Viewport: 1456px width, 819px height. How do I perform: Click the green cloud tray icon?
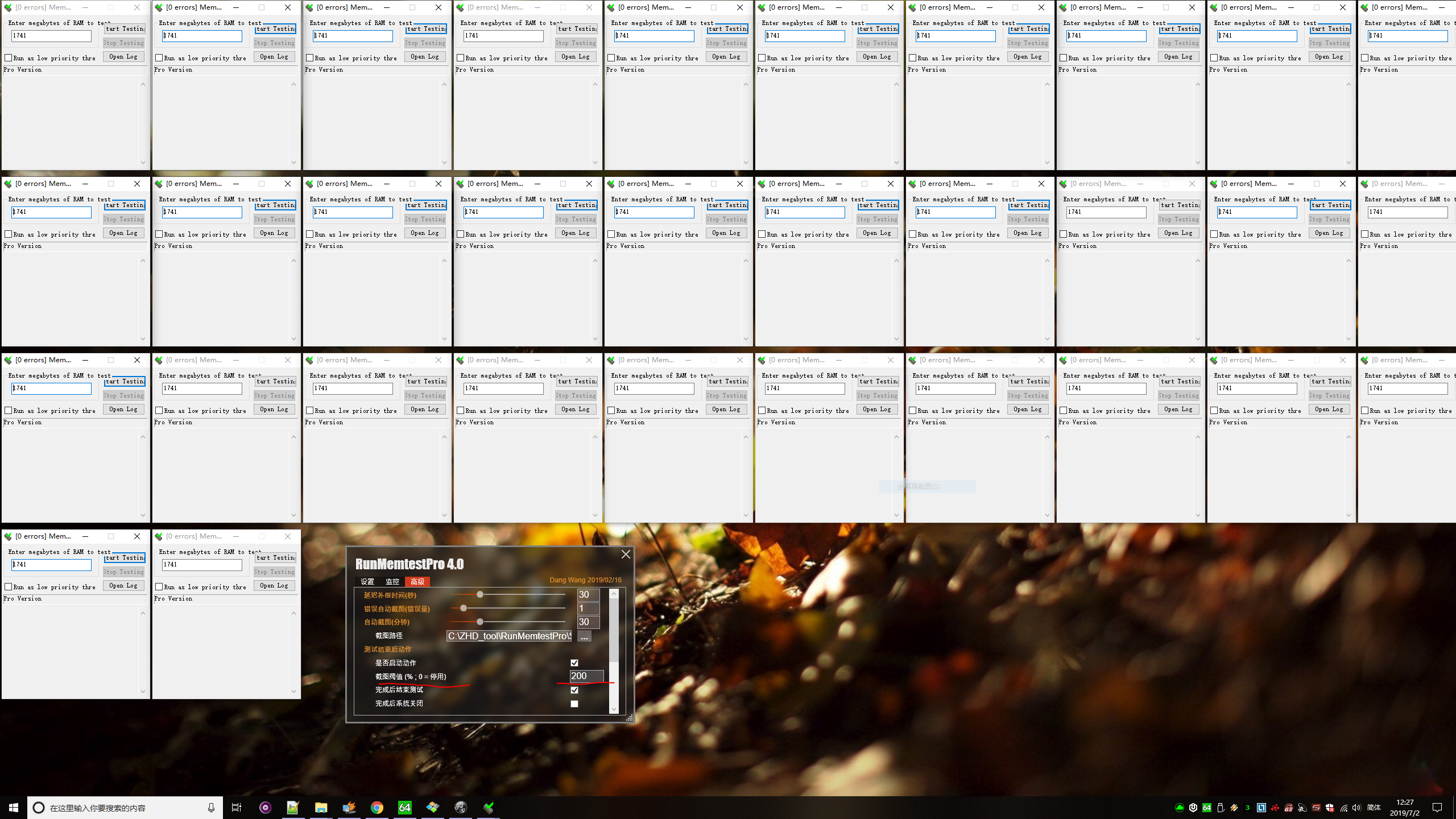(1179, 807)
